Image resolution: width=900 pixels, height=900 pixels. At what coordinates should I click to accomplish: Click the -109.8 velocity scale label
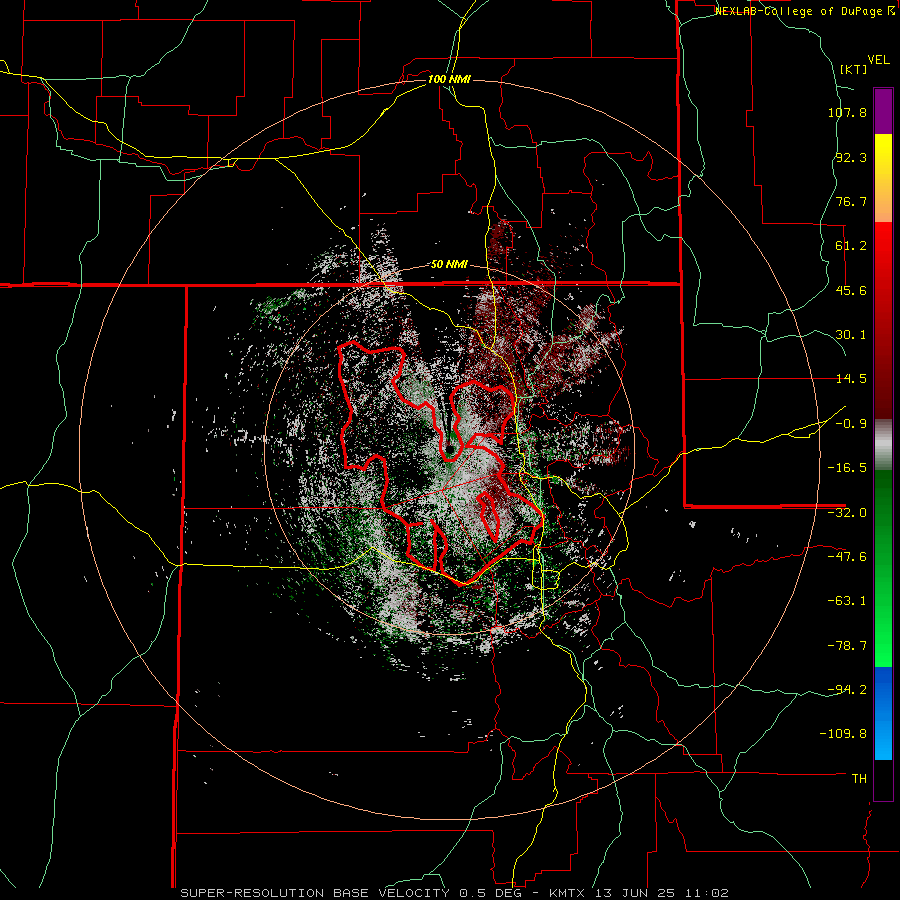coord(844,734)
